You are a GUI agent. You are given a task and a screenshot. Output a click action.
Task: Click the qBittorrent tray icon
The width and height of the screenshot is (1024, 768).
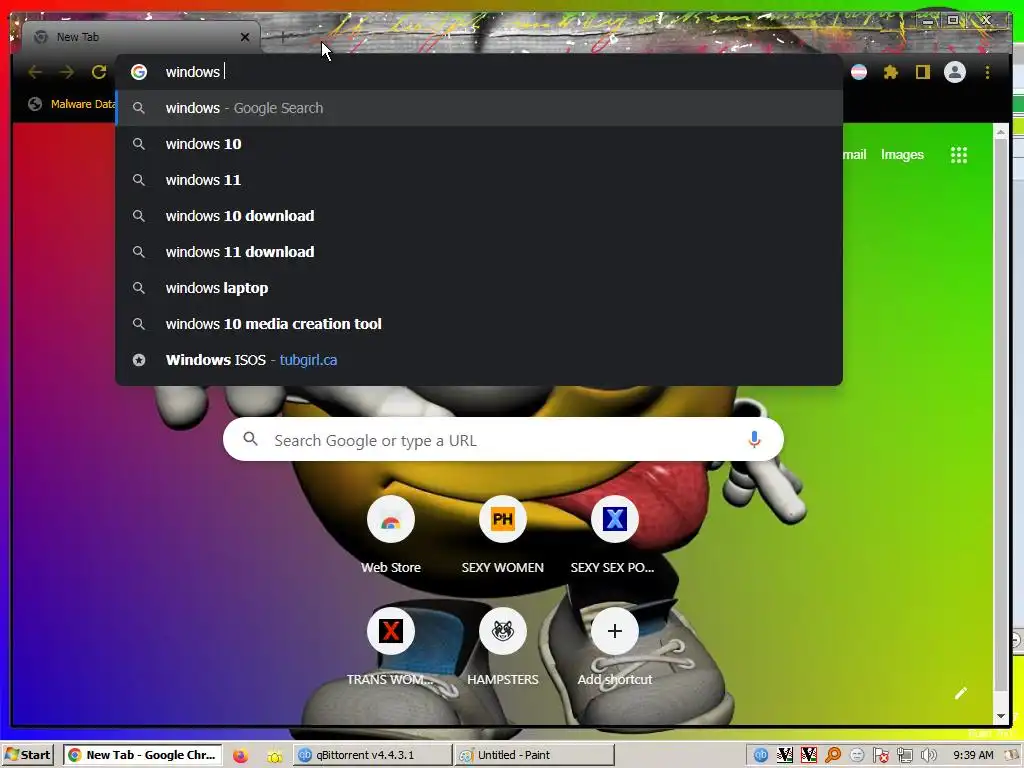click(x=761, y=755)
